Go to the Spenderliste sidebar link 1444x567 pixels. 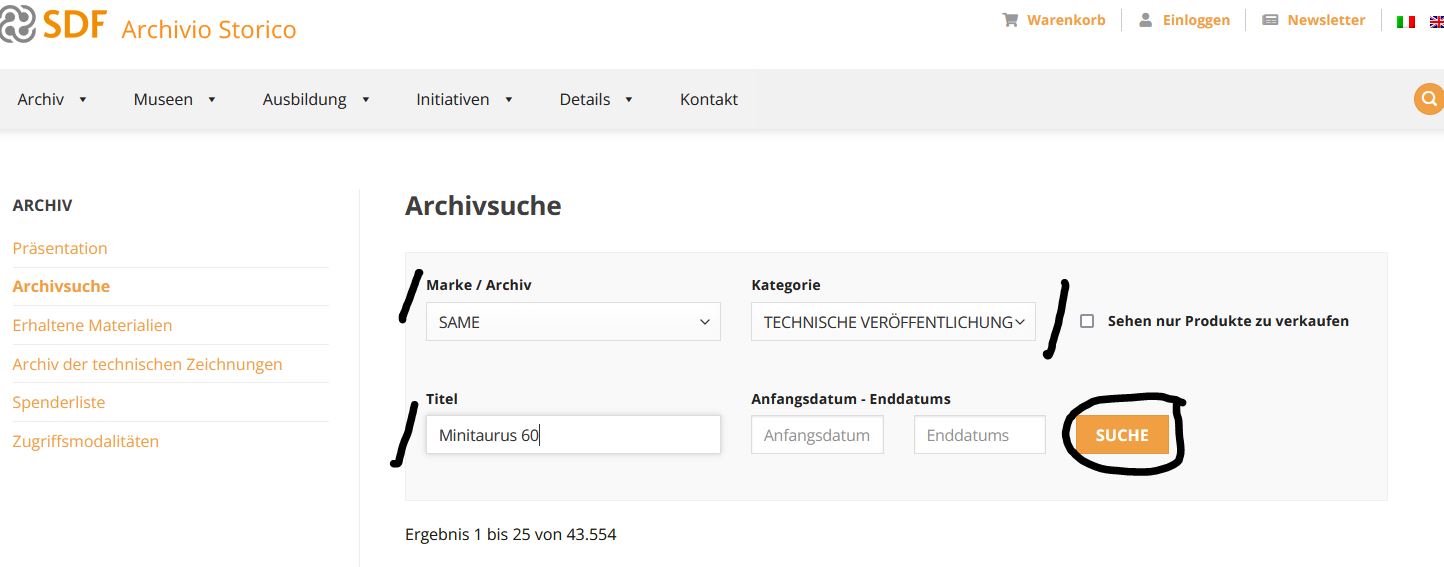[x=58, y=402]
